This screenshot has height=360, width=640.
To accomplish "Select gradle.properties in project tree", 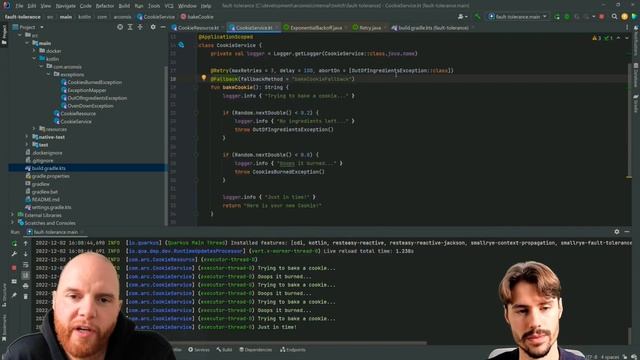I will [47, 176].
